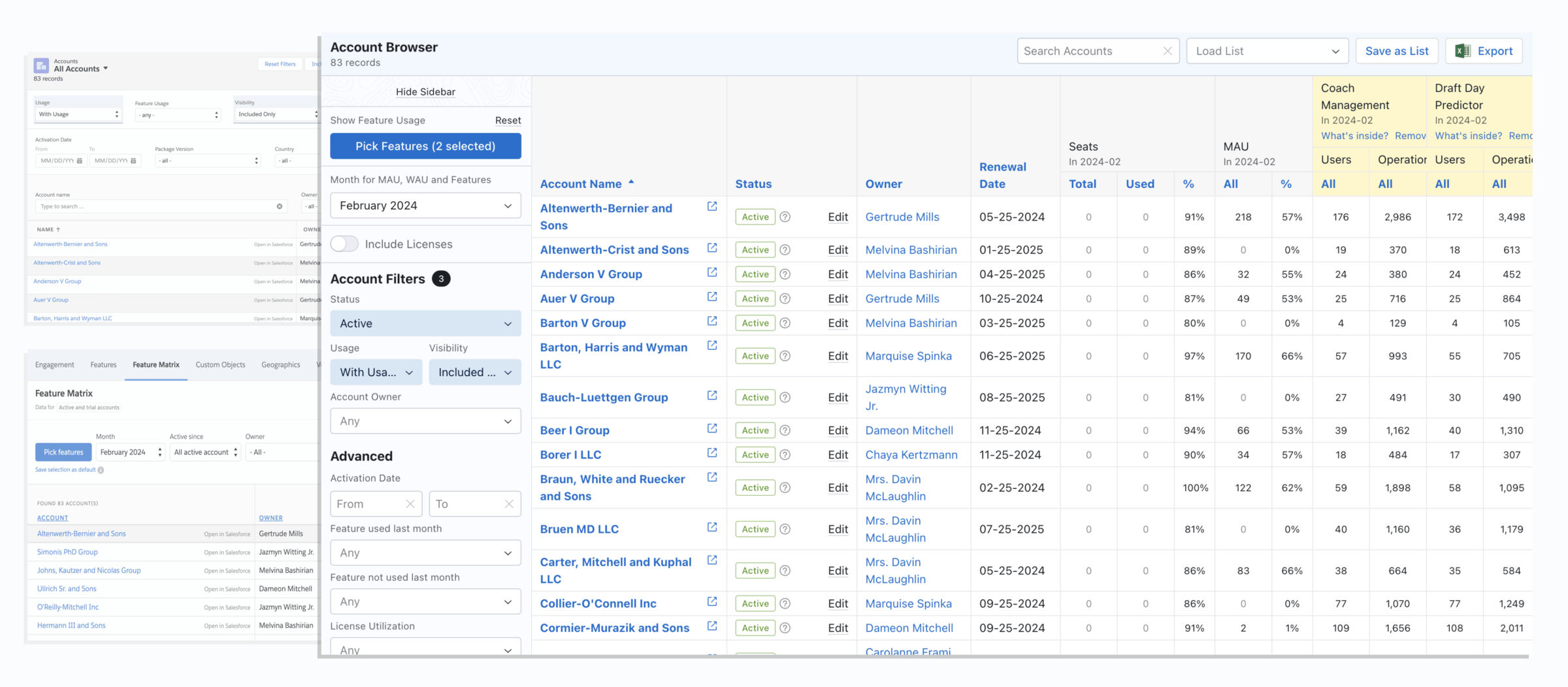This screenshot has width=1568, height=687.
Task: Click Hide Sidebar link
Action: click(425, 92)
